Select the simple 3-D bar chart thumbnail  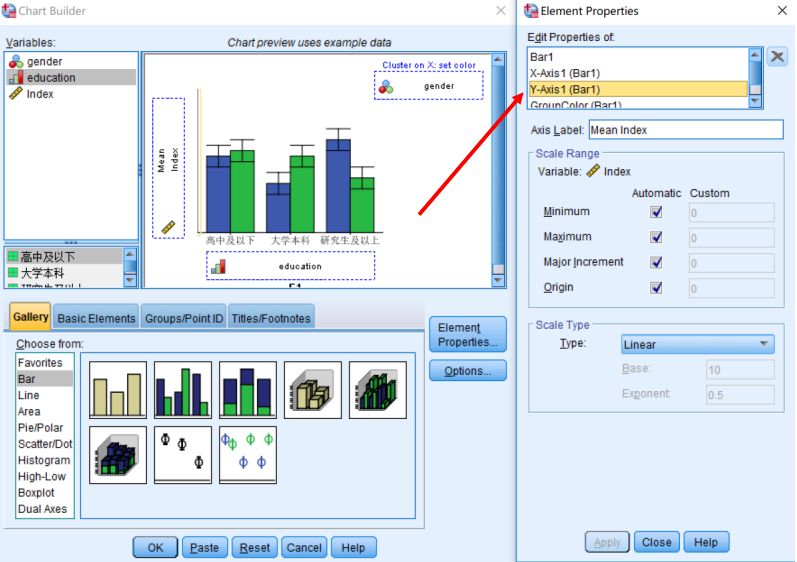click(313, 390)
